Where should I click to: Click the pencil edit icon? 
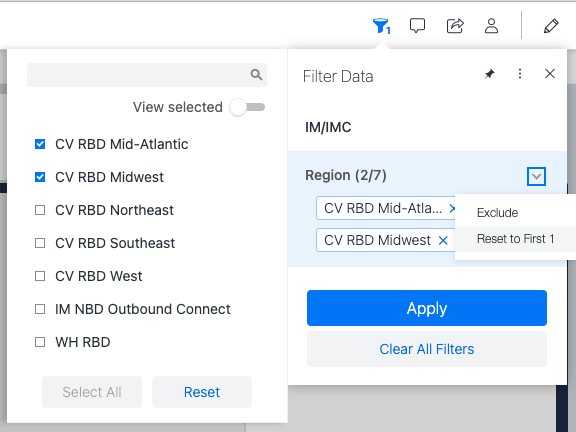tap(551, 26)
